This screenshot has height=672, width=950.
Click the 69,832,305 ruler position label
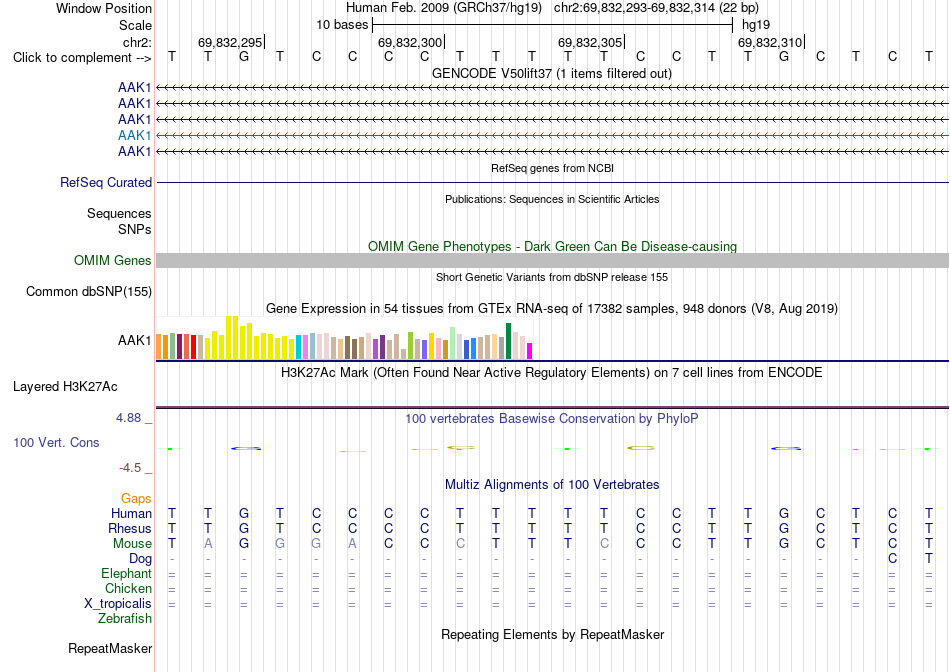pyautogui.click(x=590, y=42)
